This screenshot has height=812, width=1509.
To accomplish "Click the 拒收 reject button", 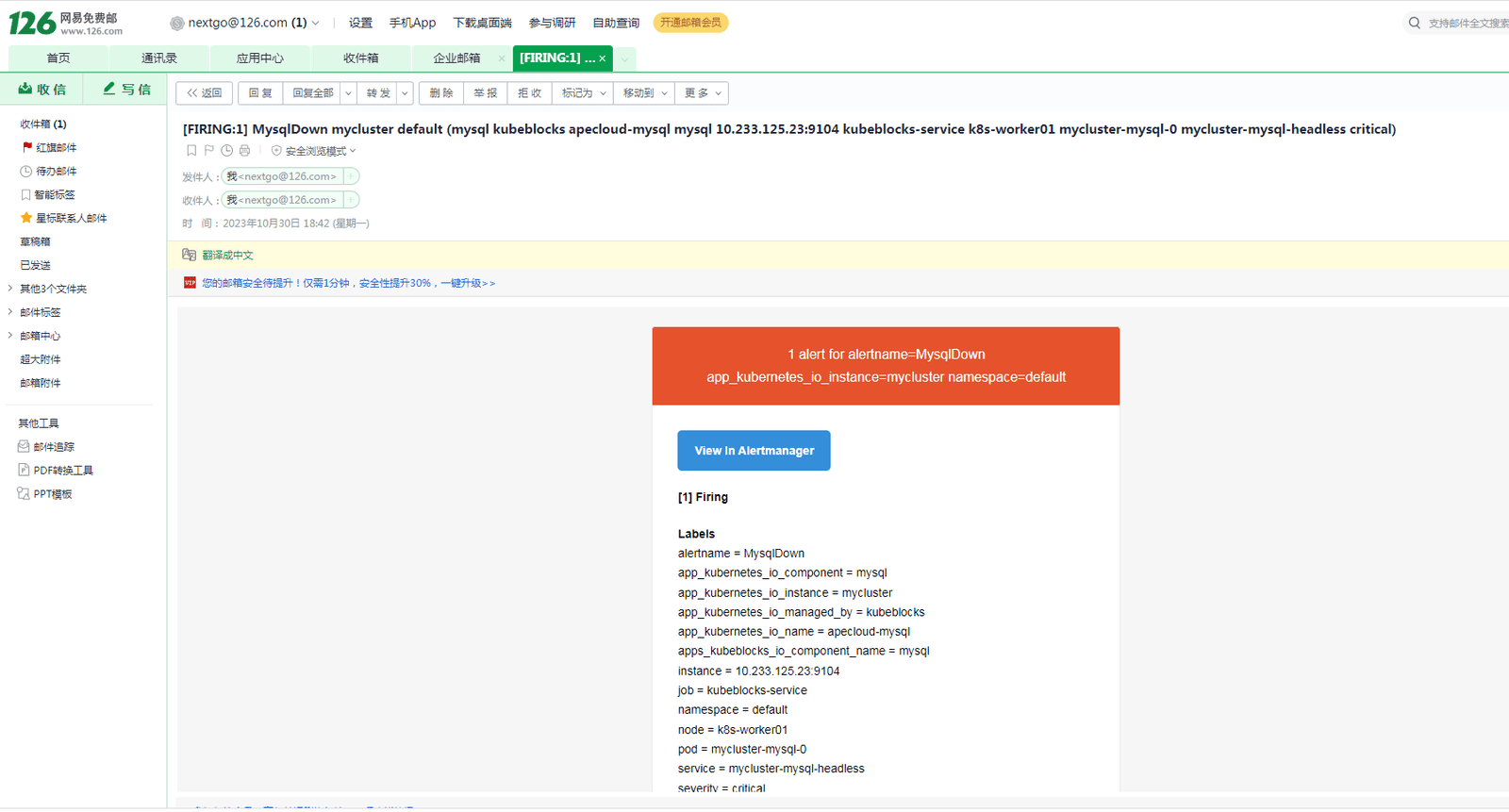I will (530, 93).
